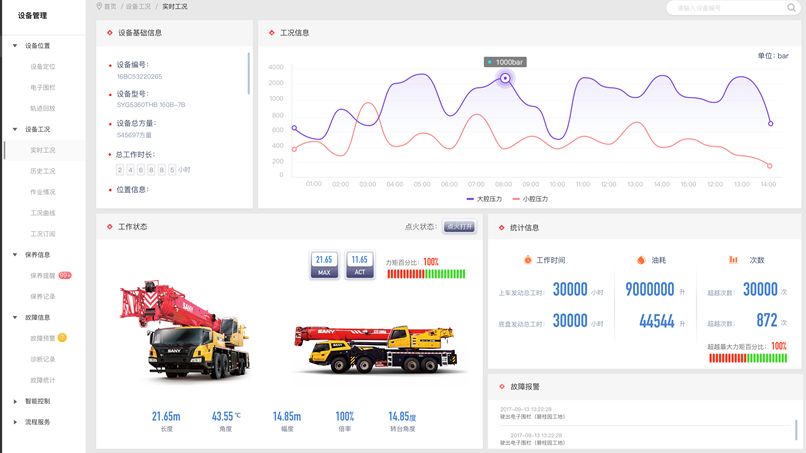Open 历史工况 in the sidebar
The height and width of the screenshot is (453, 806).
point(43,171)
